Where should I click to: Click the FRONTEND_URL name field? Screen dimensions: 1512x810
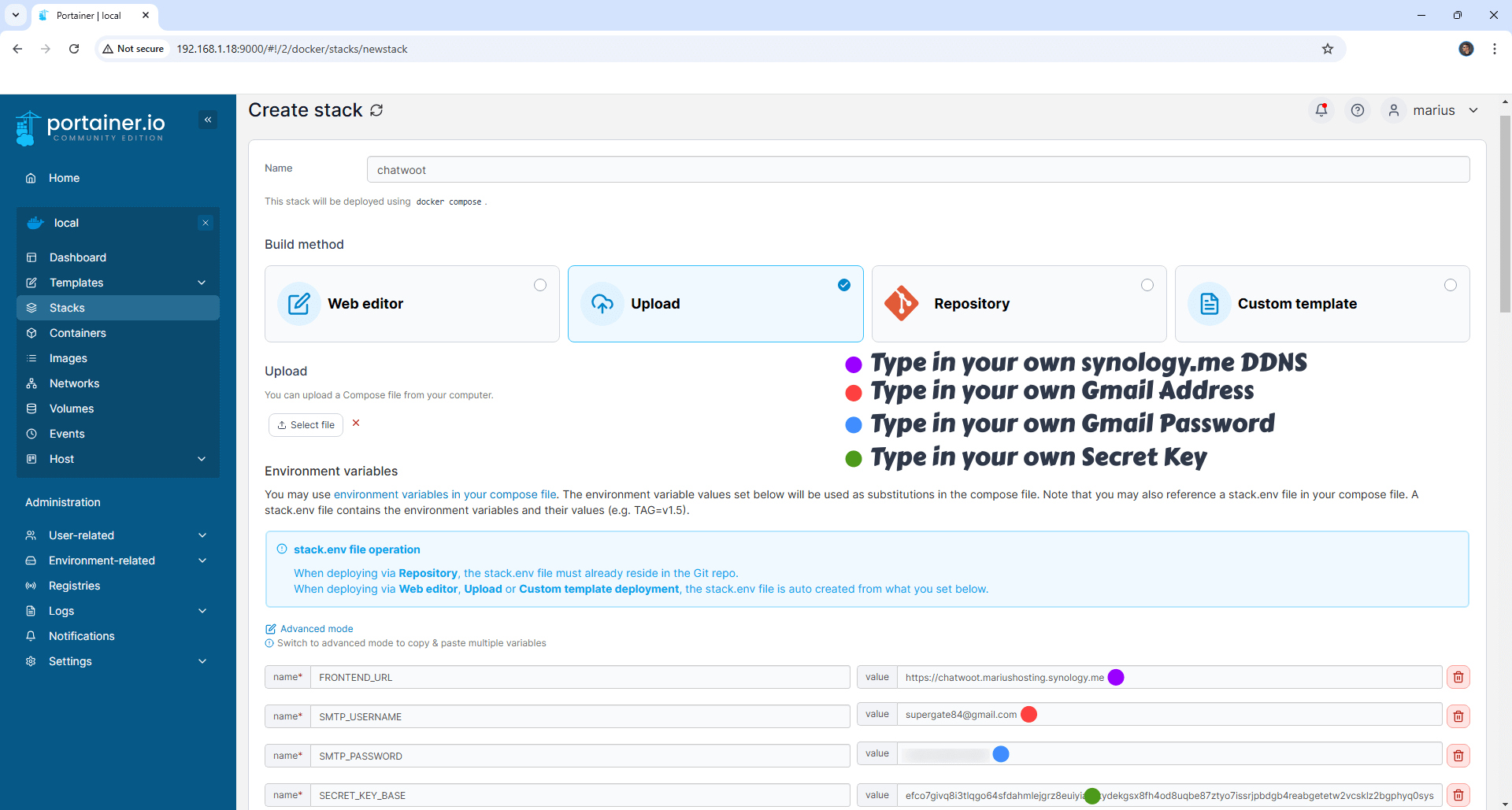click(580, 677)
